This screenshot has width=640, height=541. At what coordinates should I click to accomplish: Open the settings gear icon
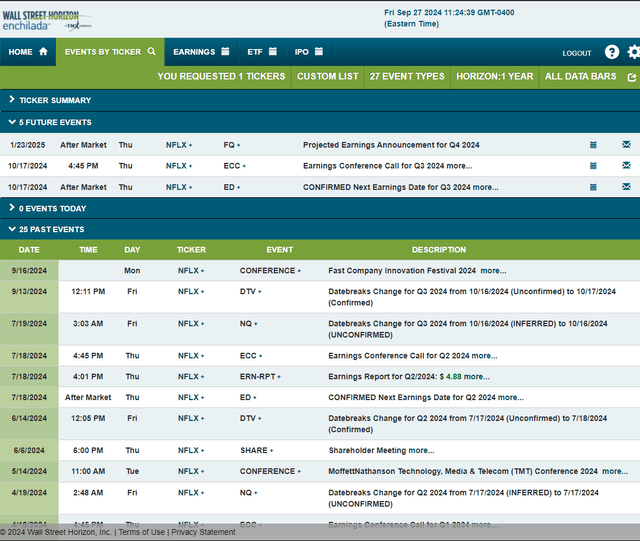click(634, 52)
